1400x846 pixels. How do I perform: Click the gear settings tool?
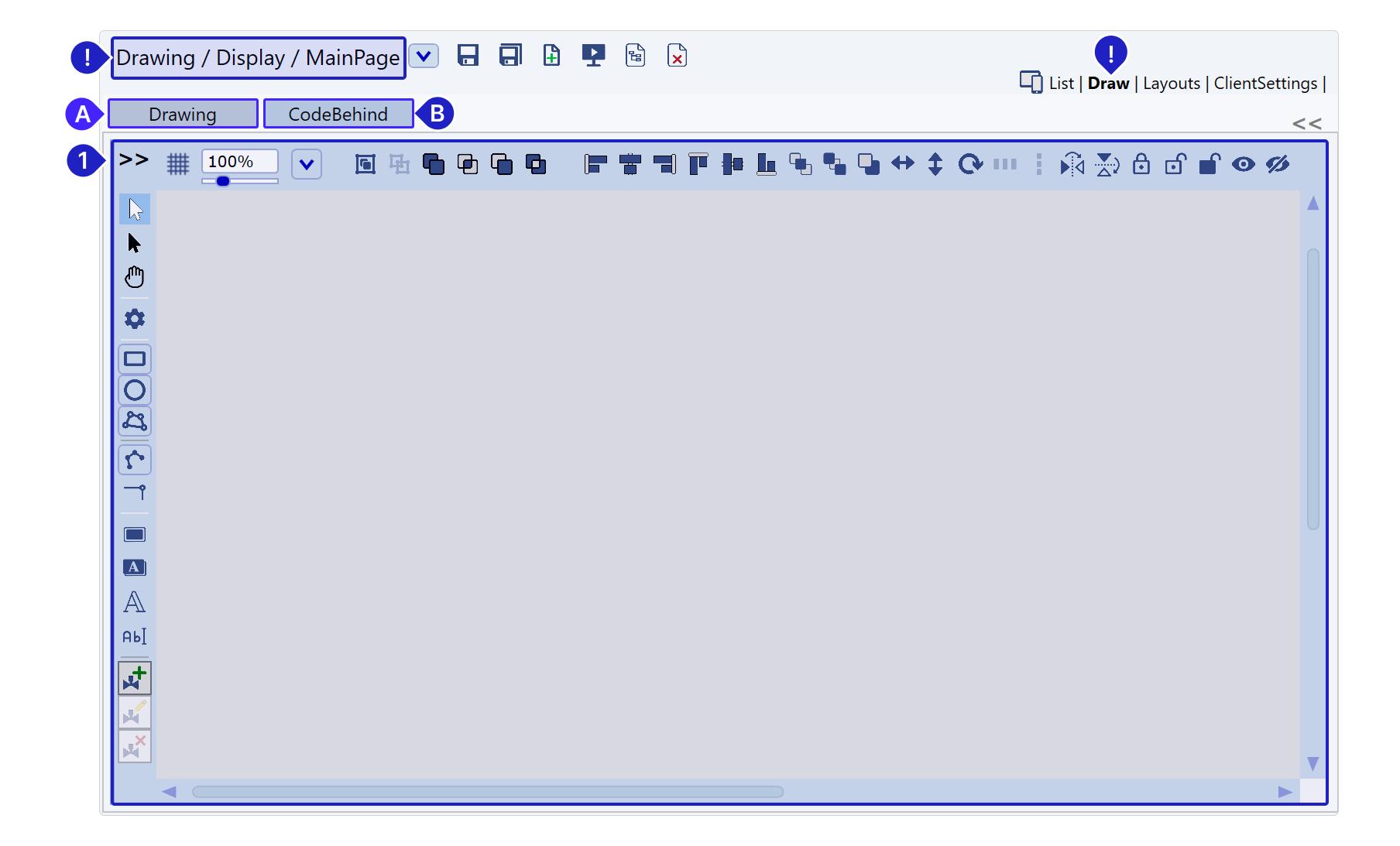coord(135,319)
